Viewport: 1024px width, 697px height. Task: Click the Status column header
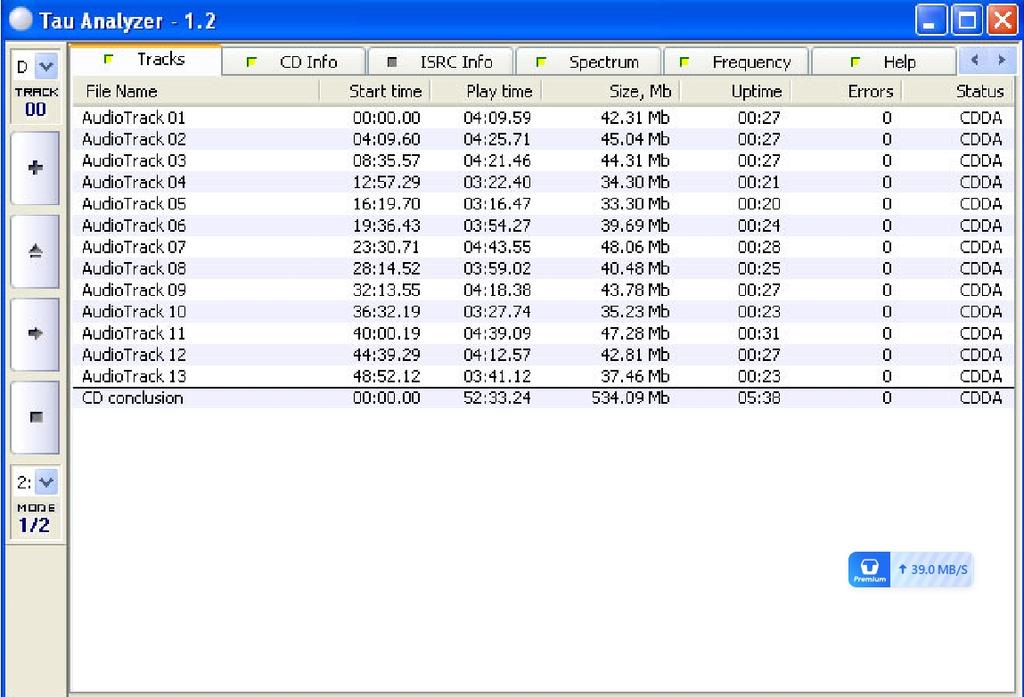click(x=957, y=91)
